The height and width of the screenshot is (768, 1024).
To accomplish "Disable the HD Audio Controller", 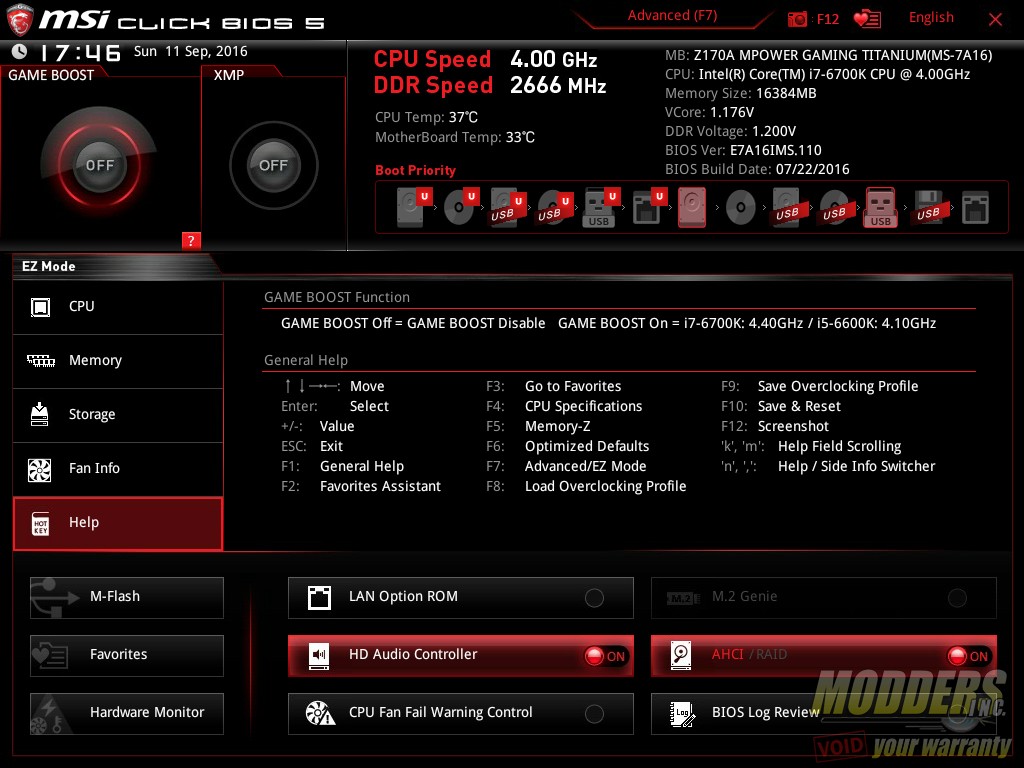I will click(460, 655).
